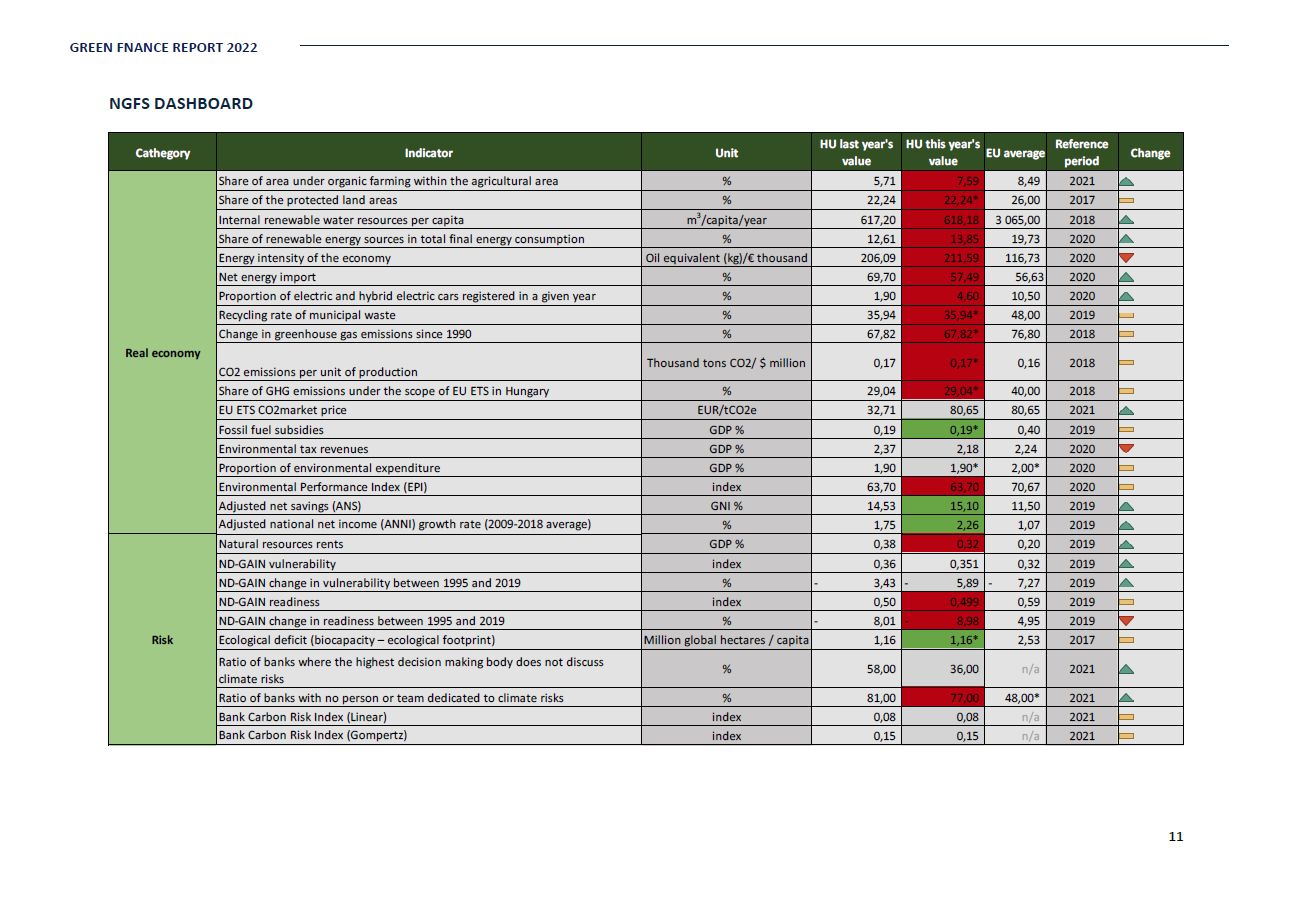1292x914 pixels.
Task: Click the page number 11
Action: coord(1176,836)
